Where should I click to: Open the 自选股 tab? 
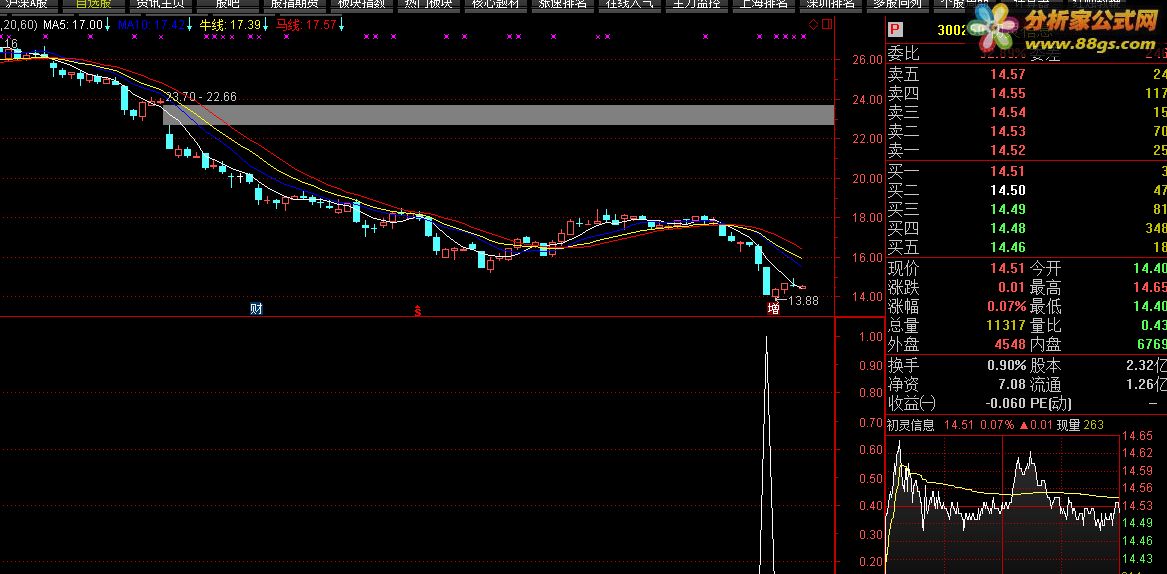point(93,4)
